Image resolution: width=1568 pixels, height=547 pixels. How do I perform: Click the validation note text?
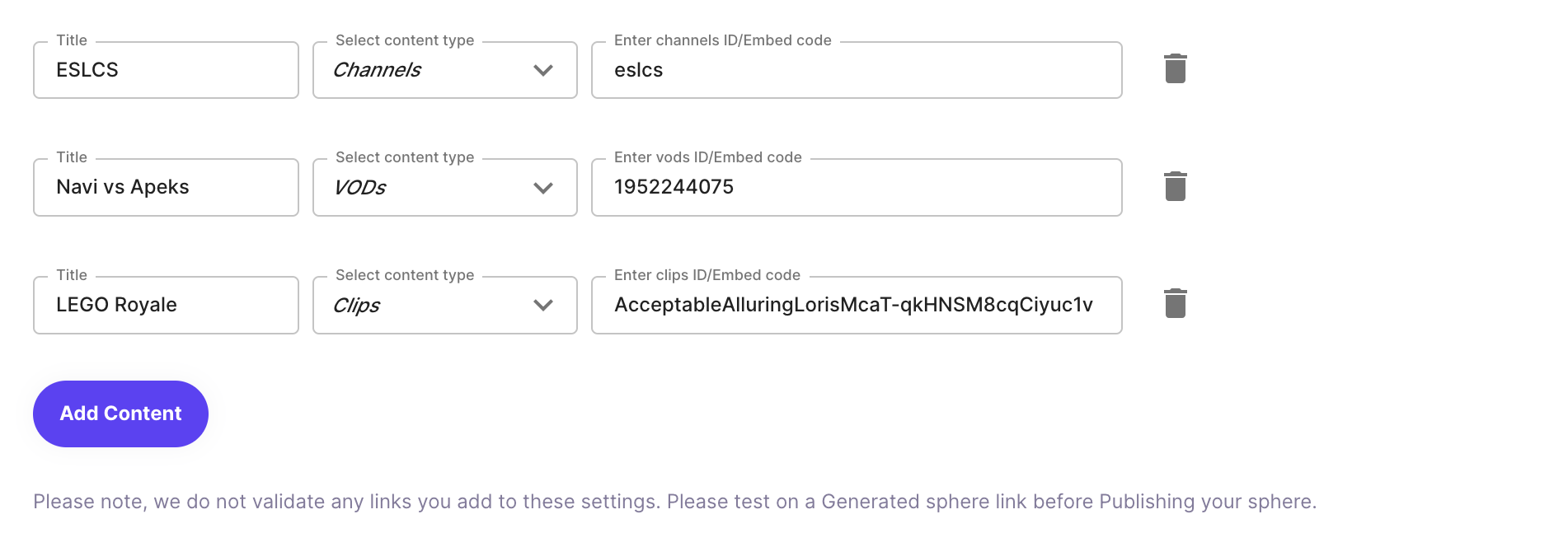(x=674, y=502)
